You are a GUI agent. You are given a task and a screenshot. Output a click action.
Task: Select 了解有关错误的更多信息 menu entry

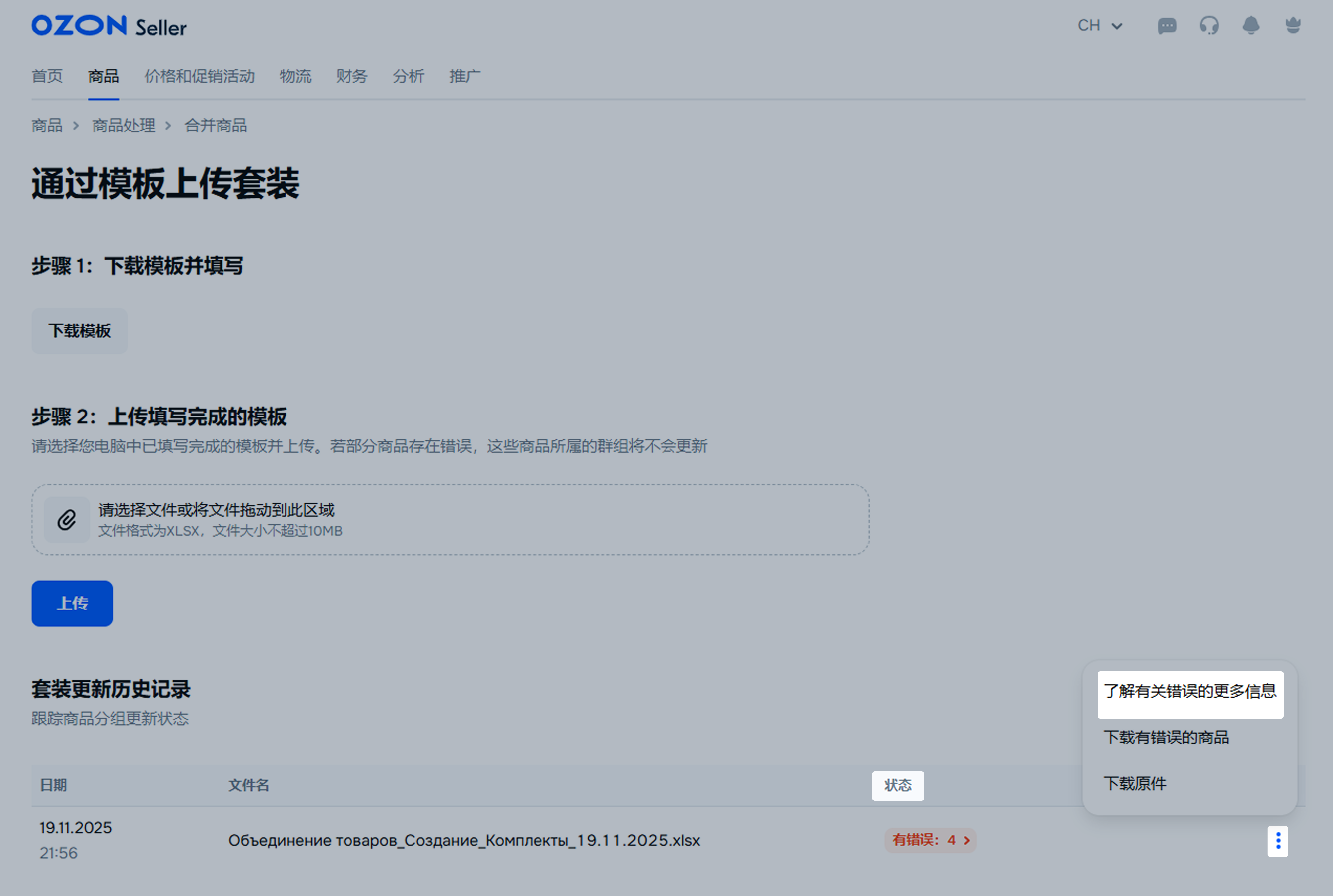pyautogui.click(x=1190, y=692)
